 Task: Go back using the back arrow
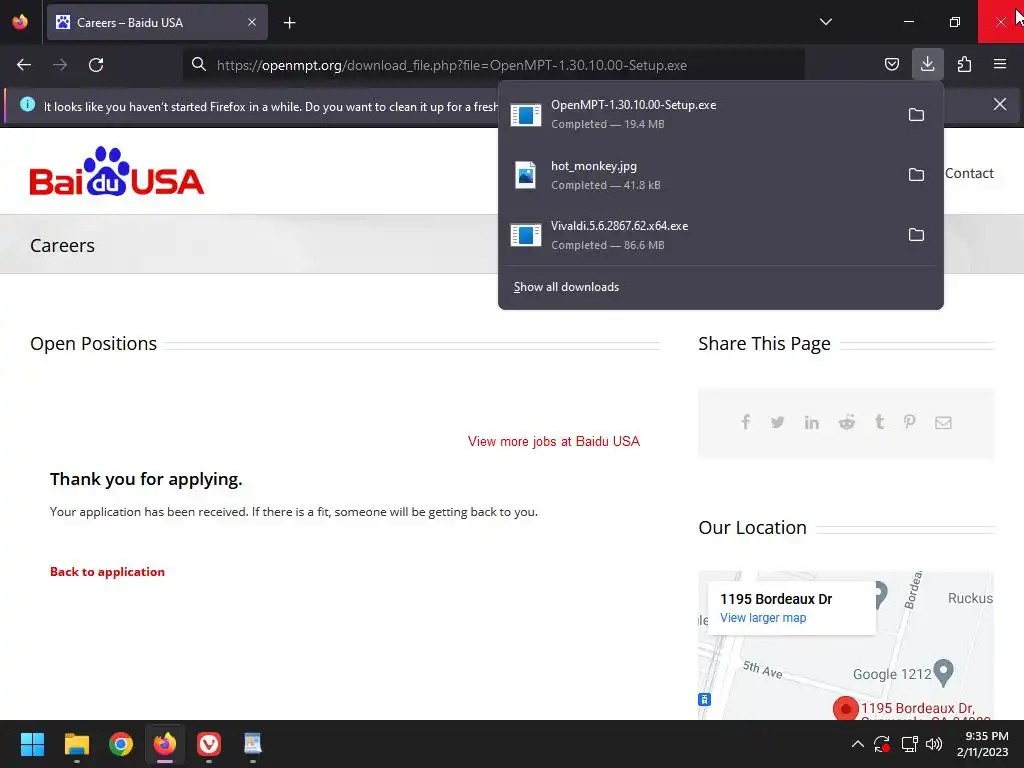(x=24, y=65)
